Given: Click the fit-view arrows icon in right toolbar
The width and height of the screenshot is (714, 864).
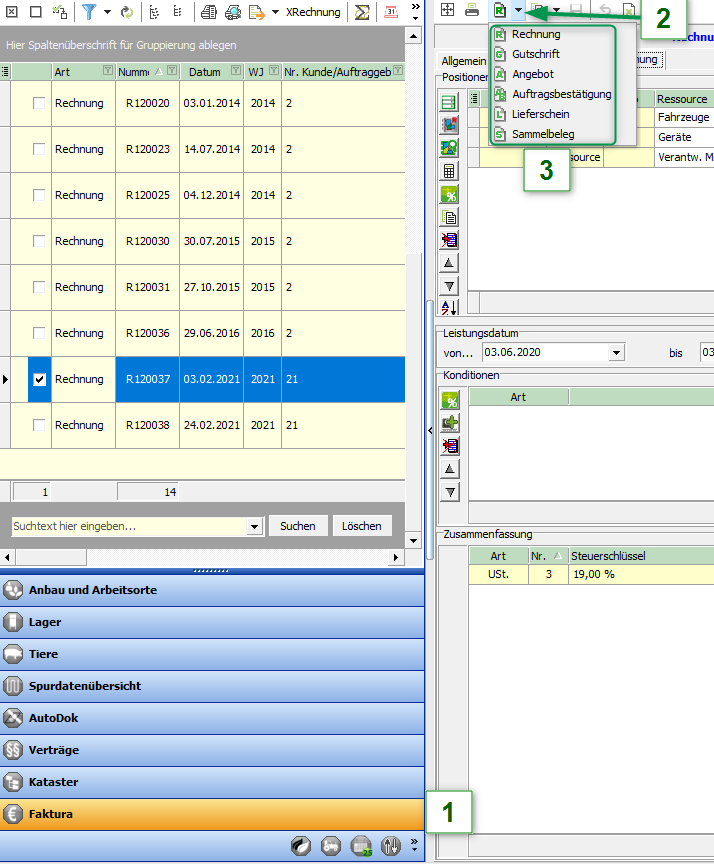Looking at the screenshot, I should coord(448,9).
